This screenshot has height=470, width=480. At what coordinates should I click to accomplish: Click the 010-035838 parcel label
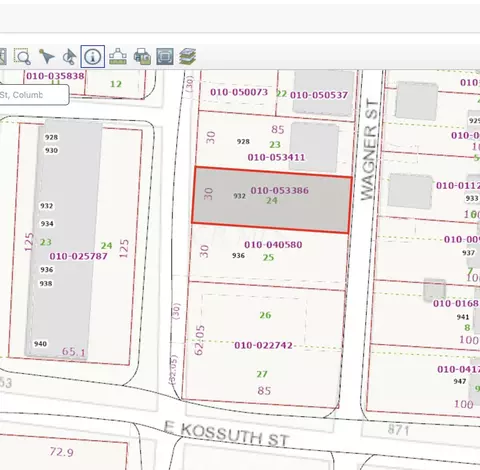point(55,76)
